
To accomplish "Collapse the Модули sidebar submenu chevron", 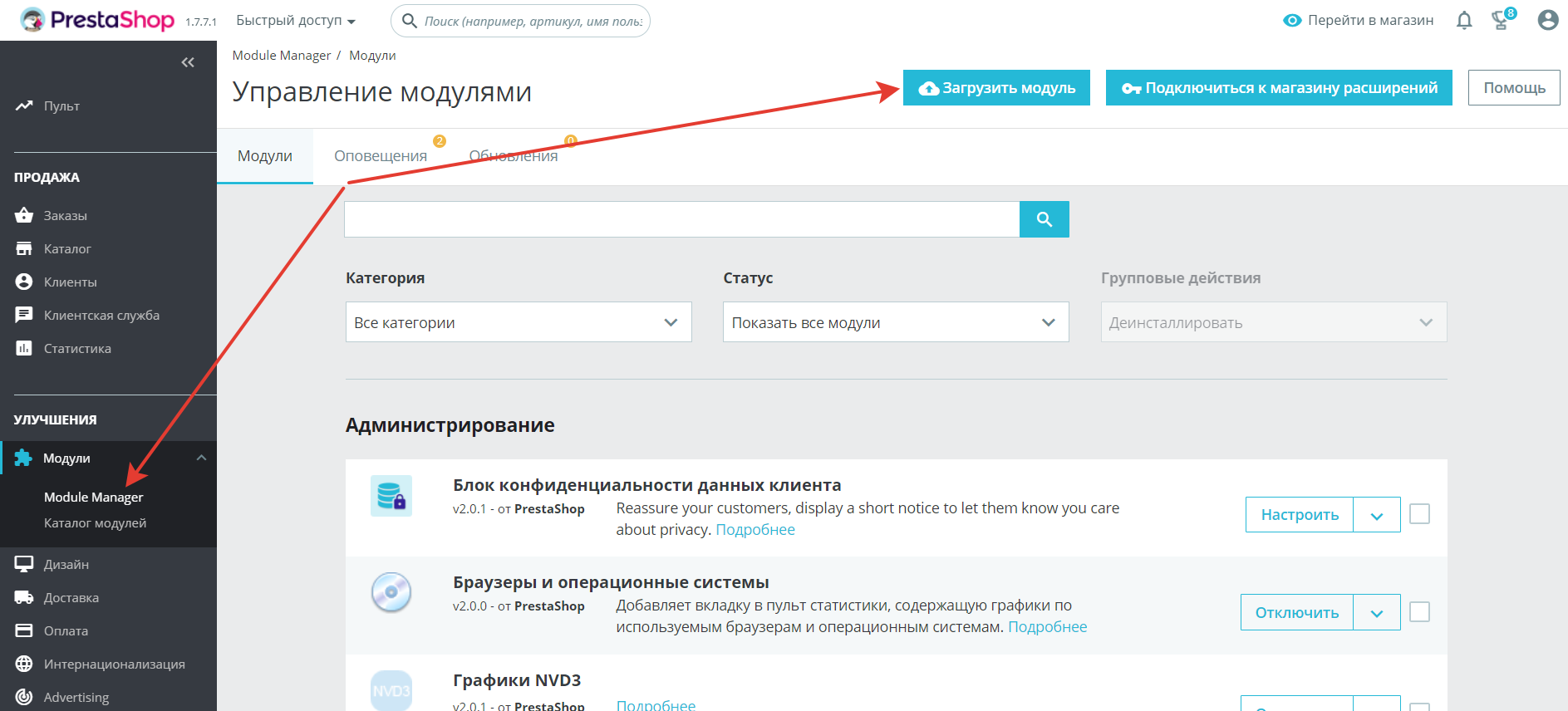I will tap(201, 458).
